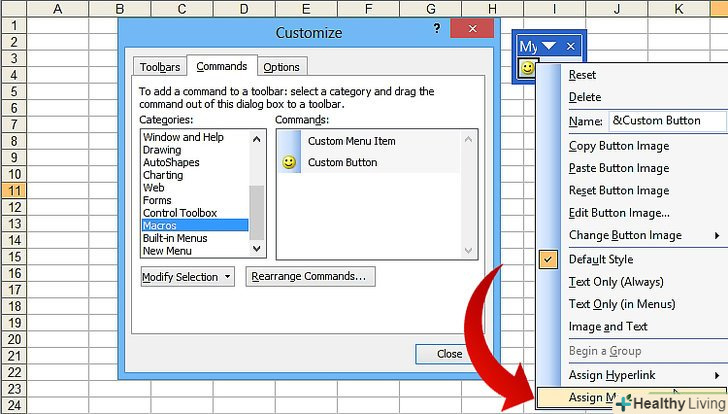Image resolution: width=728 pixels, height=414 pixels.
Task: Select Image and Text style
Action: click(608, 326)
